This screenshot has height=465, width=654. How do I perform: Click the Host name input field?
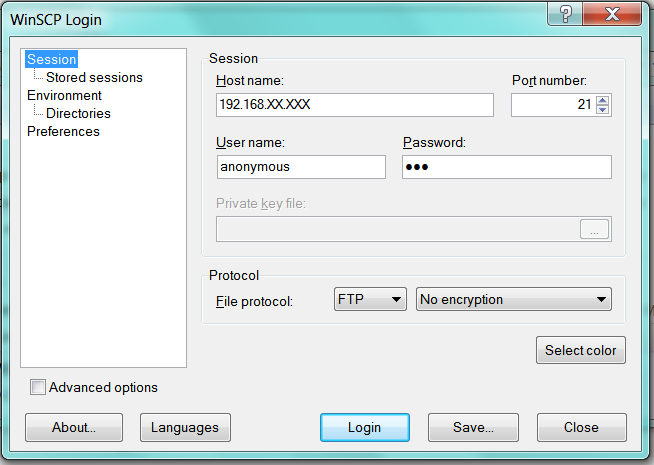click(355, 105)
